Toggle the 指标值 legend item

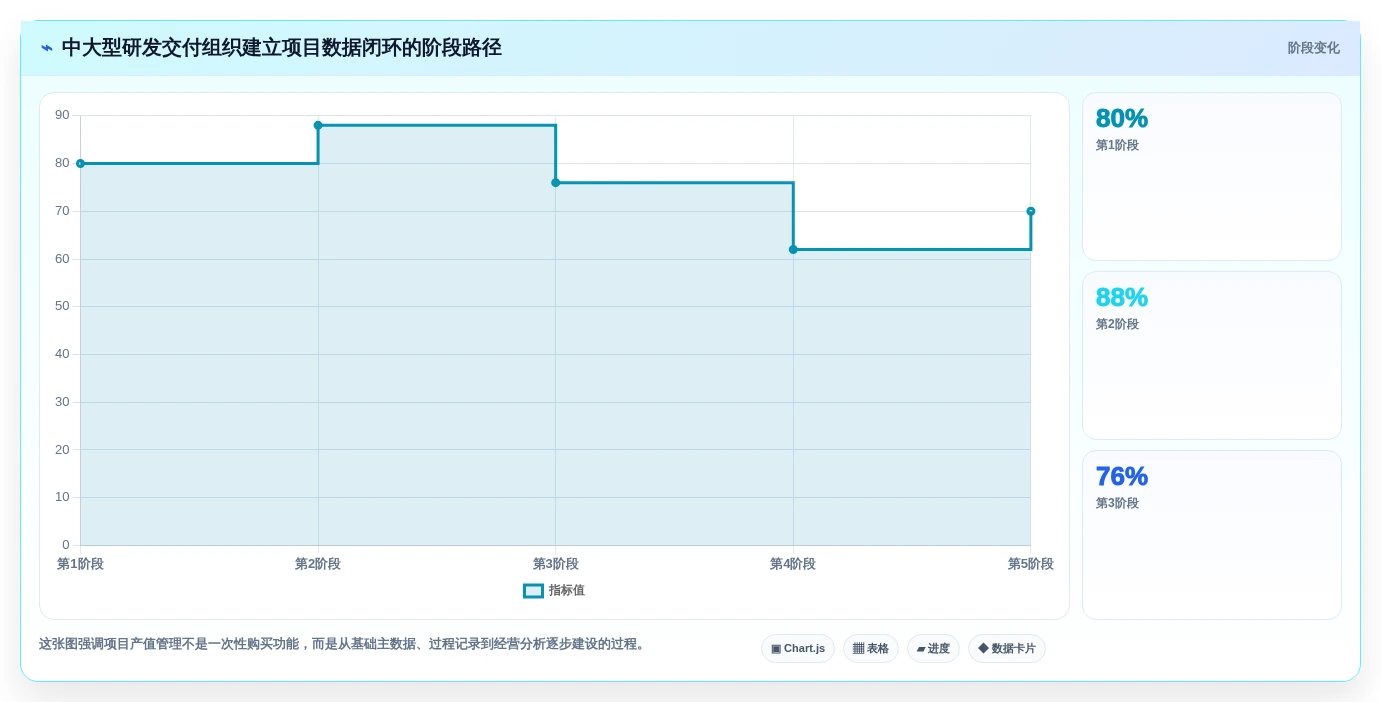(554, 591)
